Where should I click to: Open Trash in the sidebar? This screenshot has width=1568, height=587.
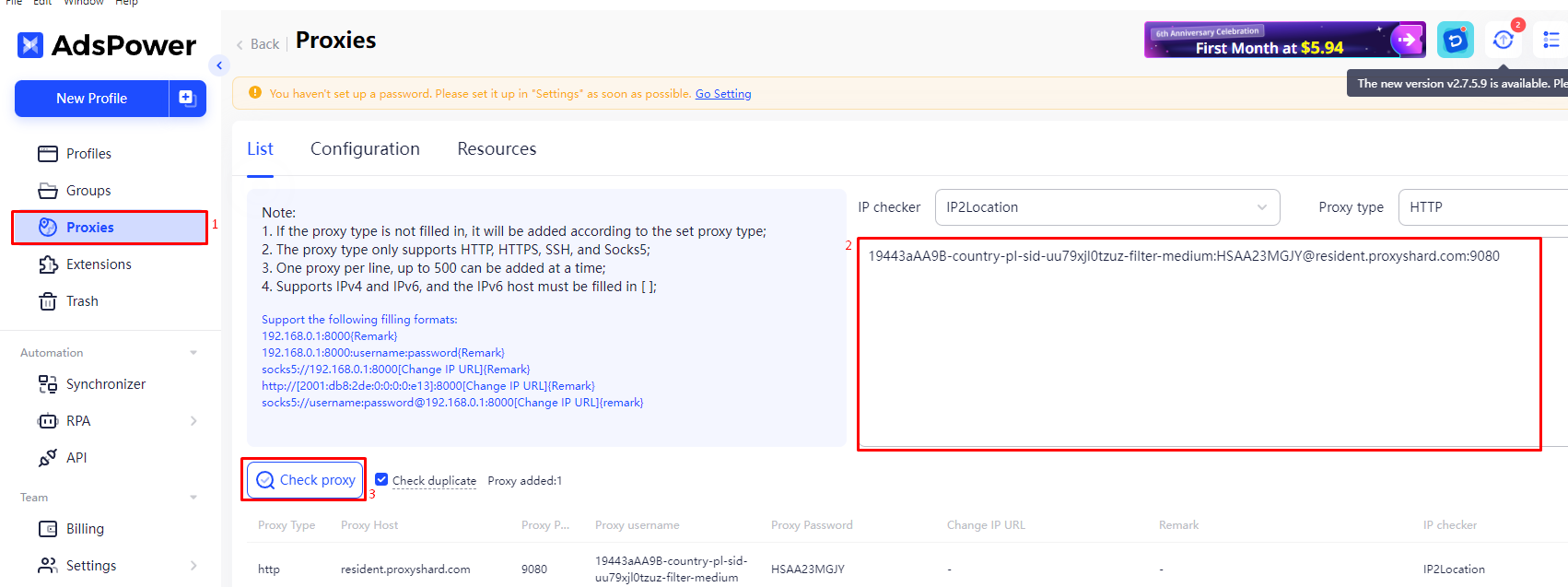82,301
